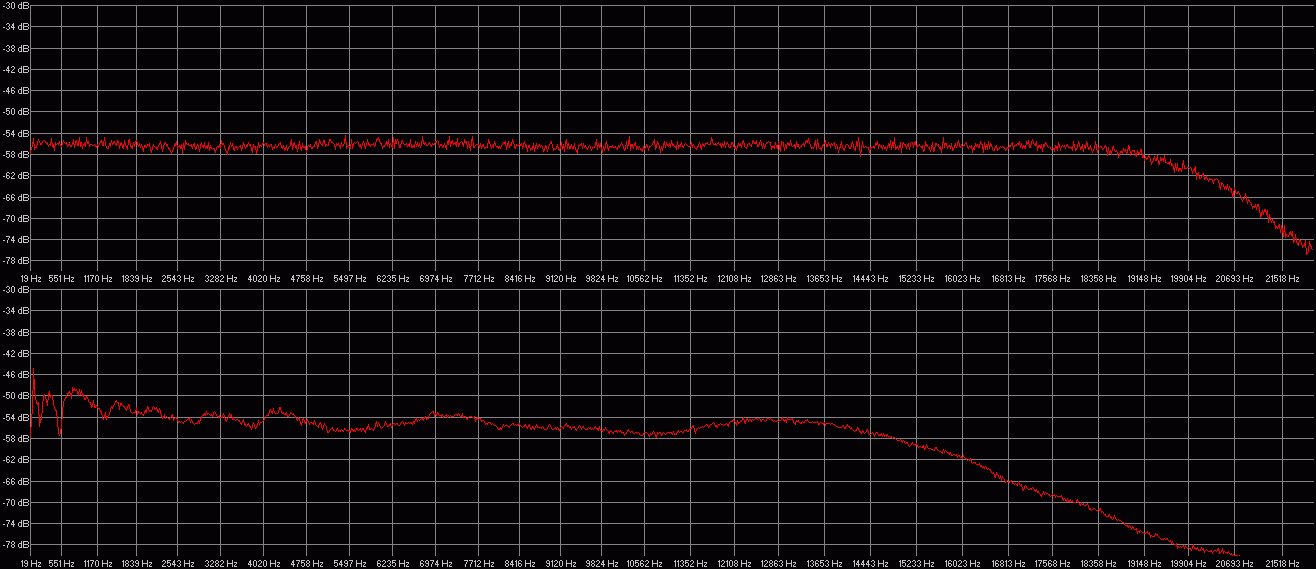Click the -38 dB label of lower graph
Screen dimensions: 1316x569
(15, 333)
